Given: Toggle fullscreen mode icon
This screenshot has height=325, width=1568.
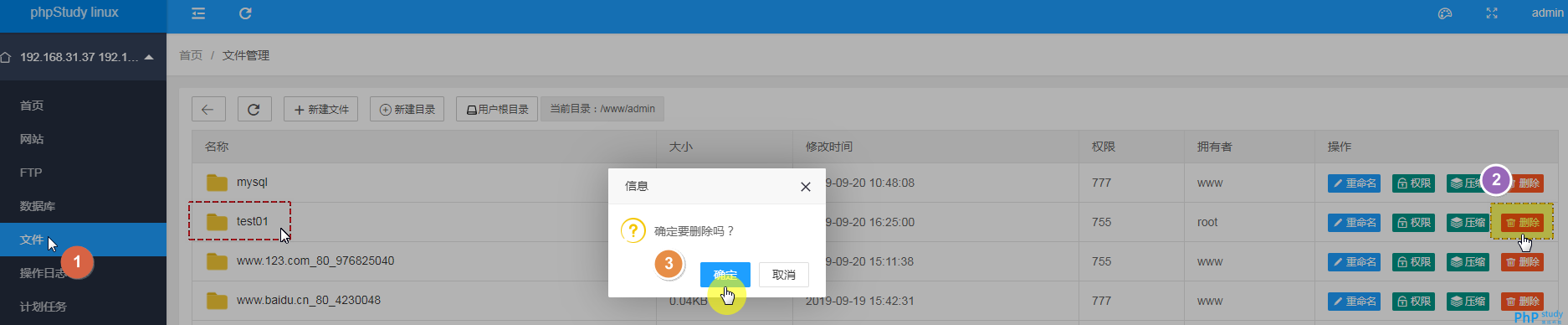Looking at the screenshot, I should [1492, 13].
